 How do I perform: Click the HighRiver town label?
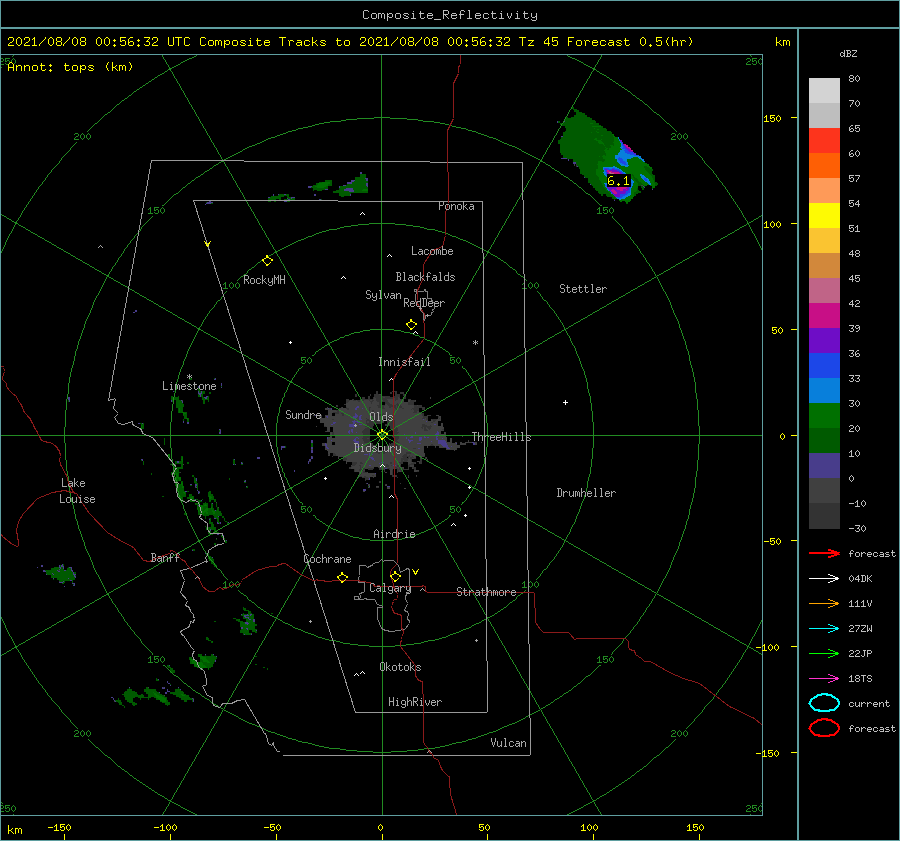tap(415, 702)
